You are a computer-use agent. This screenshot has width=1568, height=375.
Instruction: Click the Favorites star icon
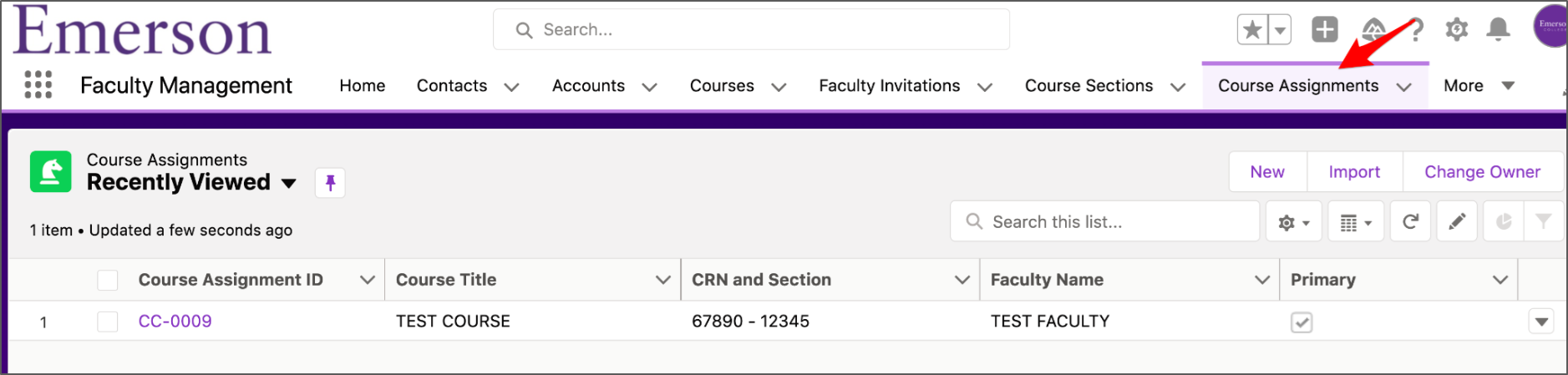[x=1252, y=30]
